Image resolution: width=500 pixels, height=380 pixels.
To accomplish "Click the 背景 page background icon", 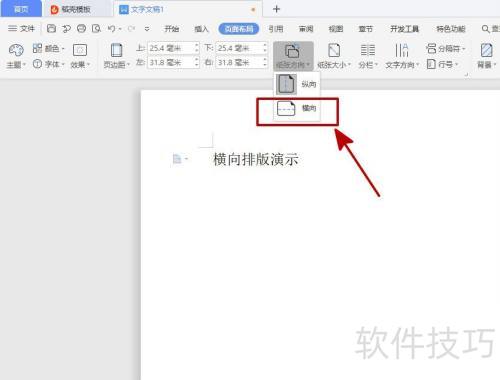I will click(487, 50).
